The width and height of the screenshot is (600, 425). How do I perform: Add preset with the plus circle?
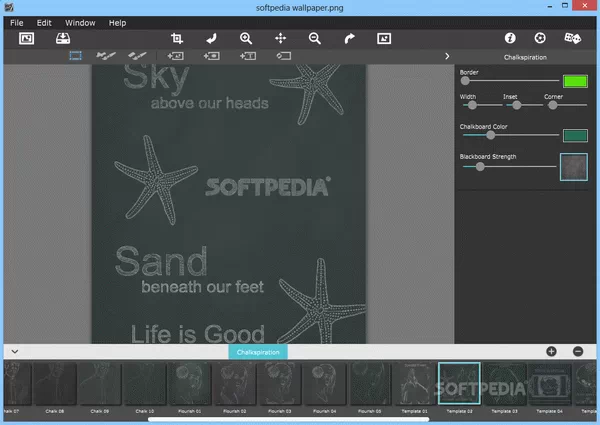tap(551, 351)
